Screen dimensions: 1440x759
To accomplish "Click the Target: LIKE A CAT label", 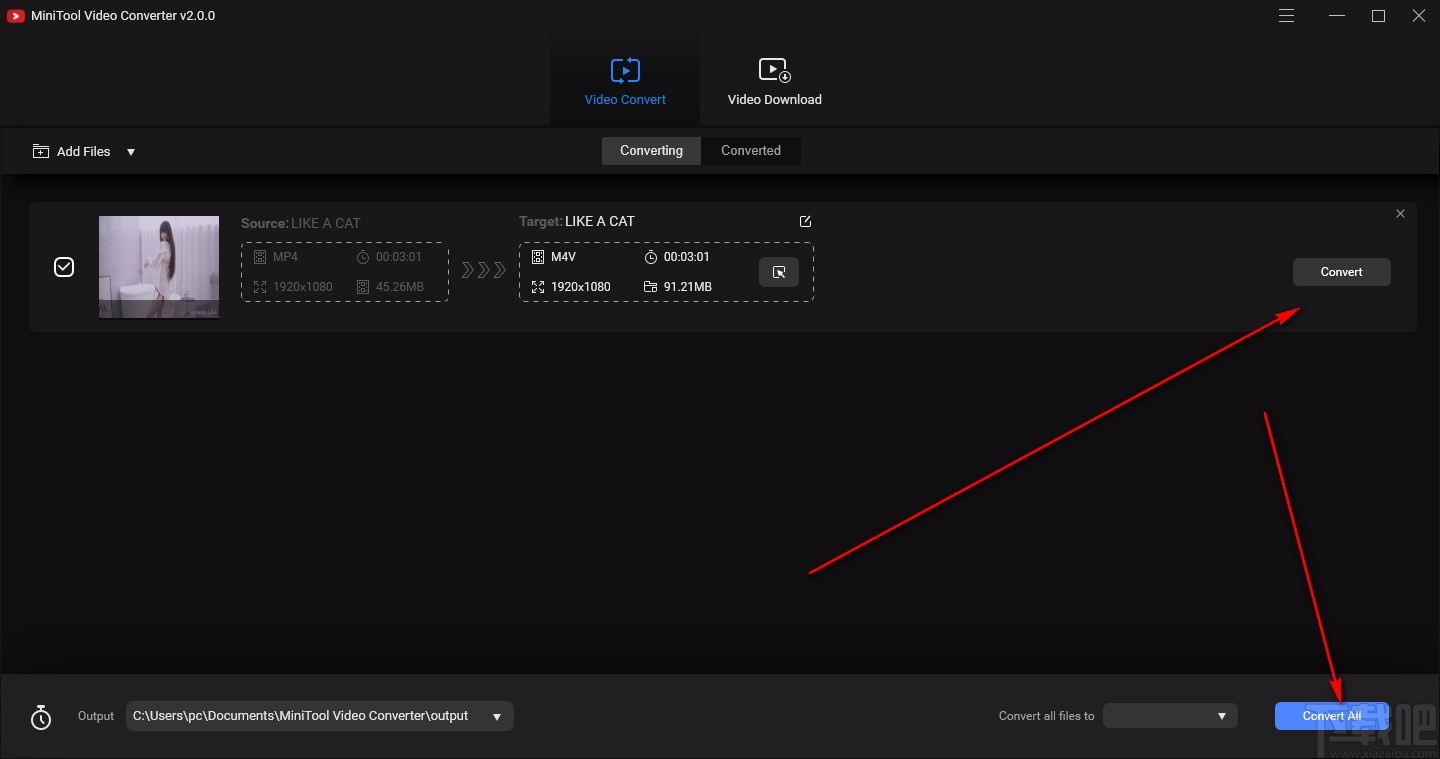I will (x=577, y=221).
